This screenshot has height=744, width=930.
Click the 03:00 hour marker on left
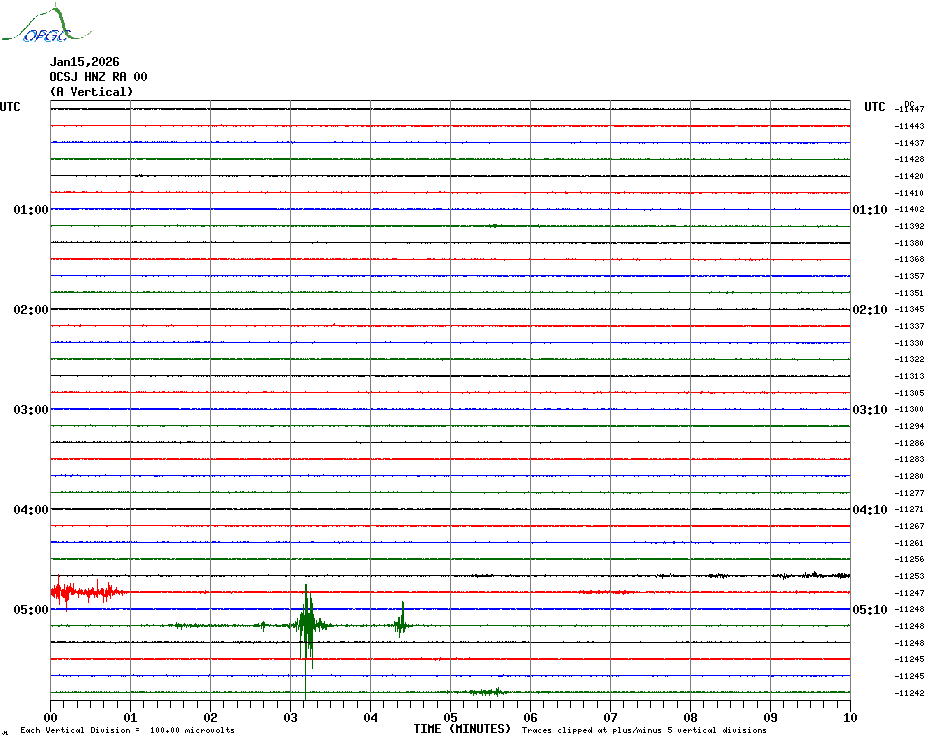click(x=31, y=410)
